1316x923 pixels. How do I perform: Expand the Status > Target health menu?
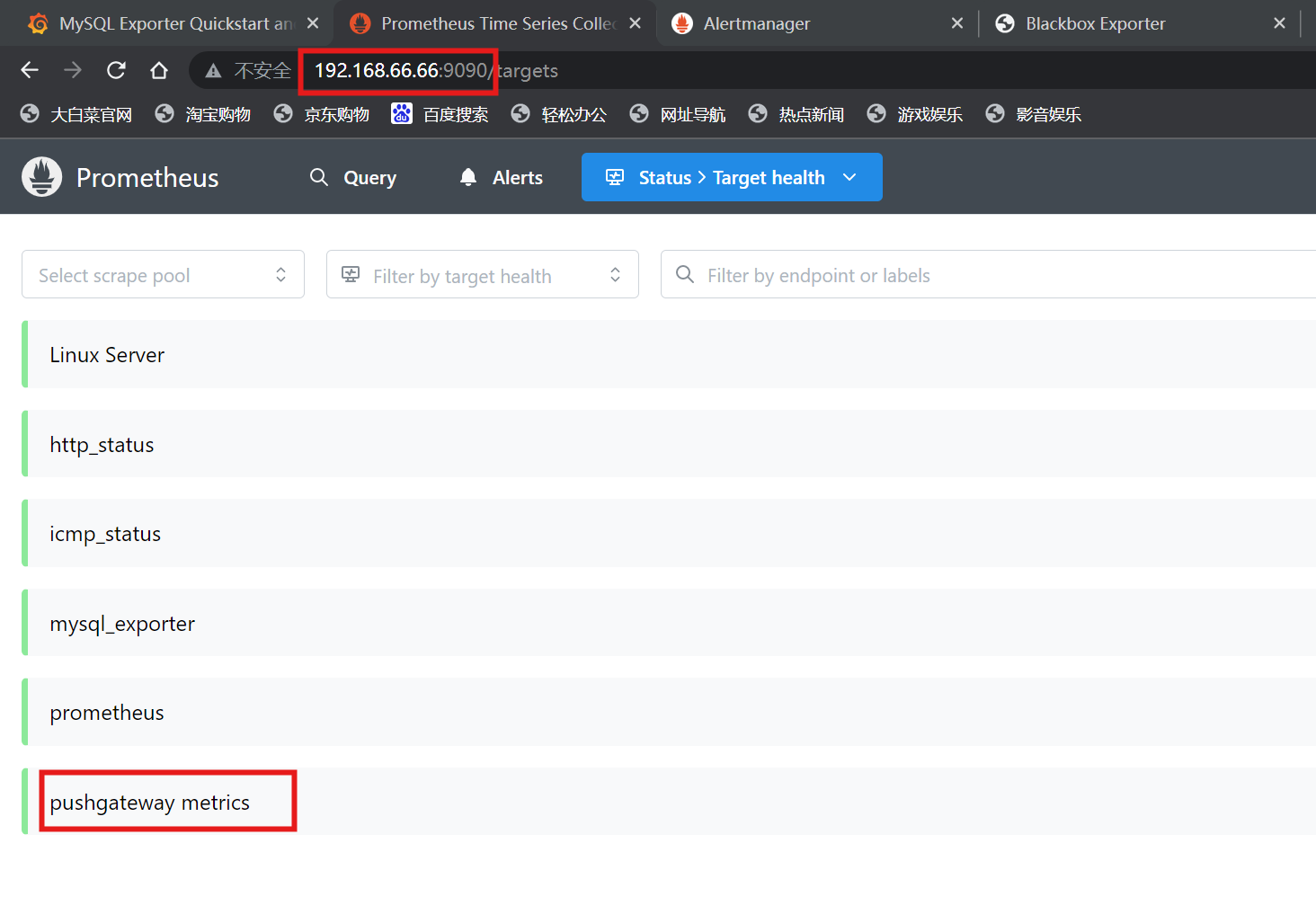[732, 177]
